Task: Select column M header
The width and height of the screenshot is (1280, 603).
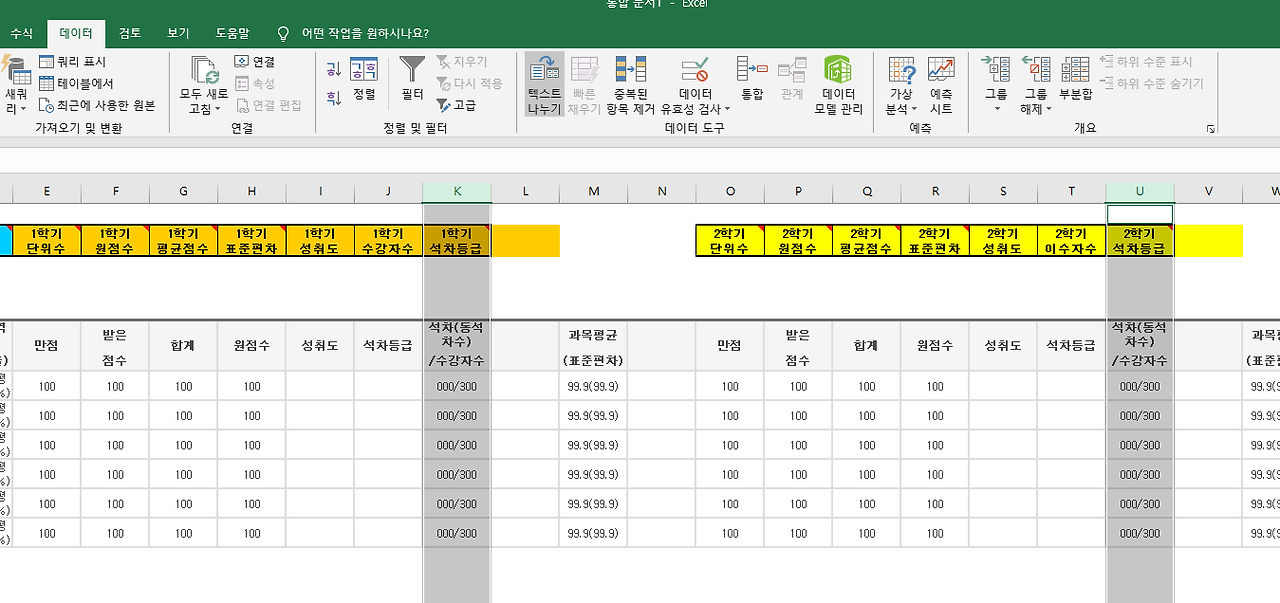Action: (x=593, y=192)
